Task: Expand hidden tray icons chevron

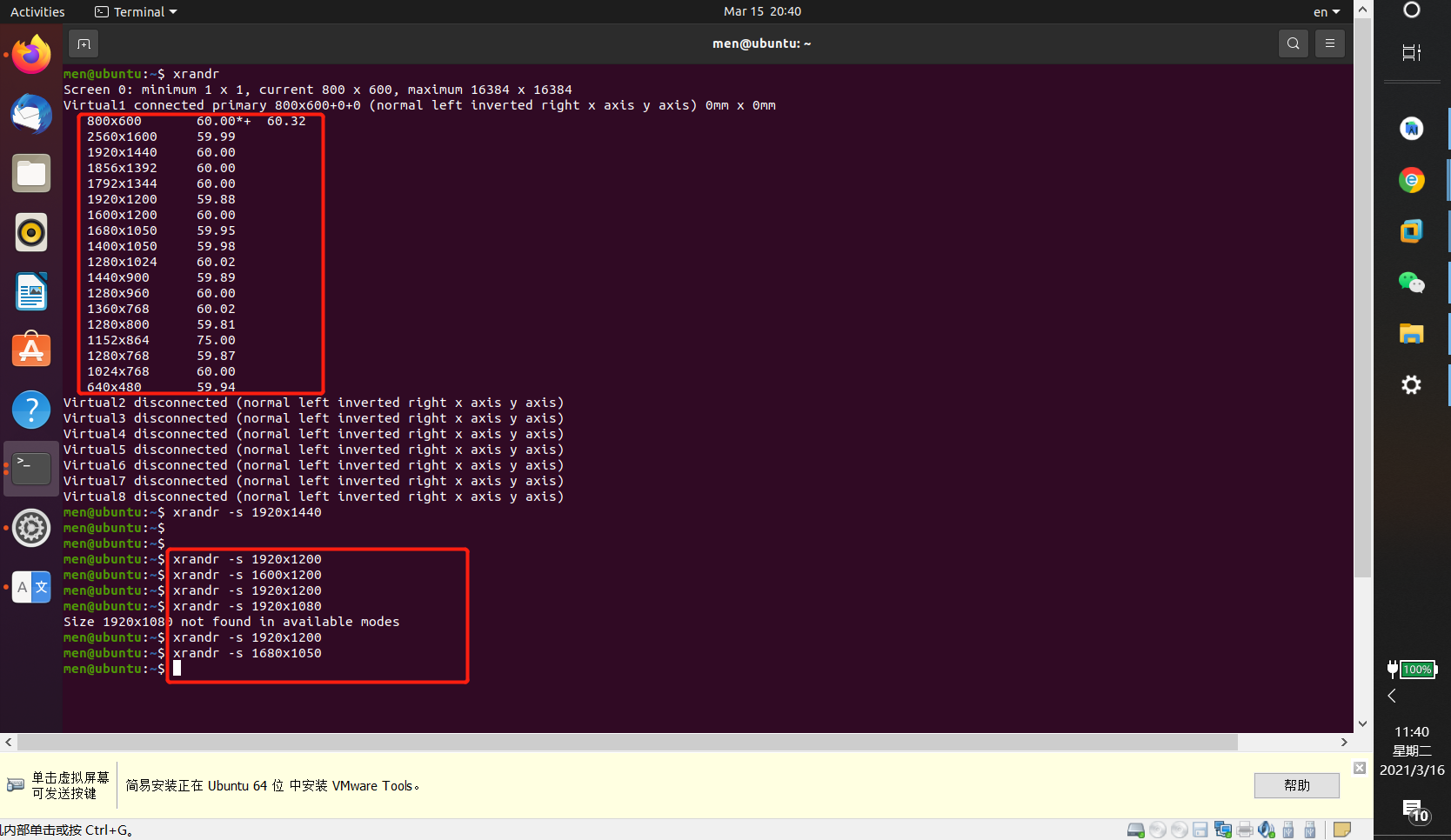Action: pyautogui.click(x=1392, y=696)
